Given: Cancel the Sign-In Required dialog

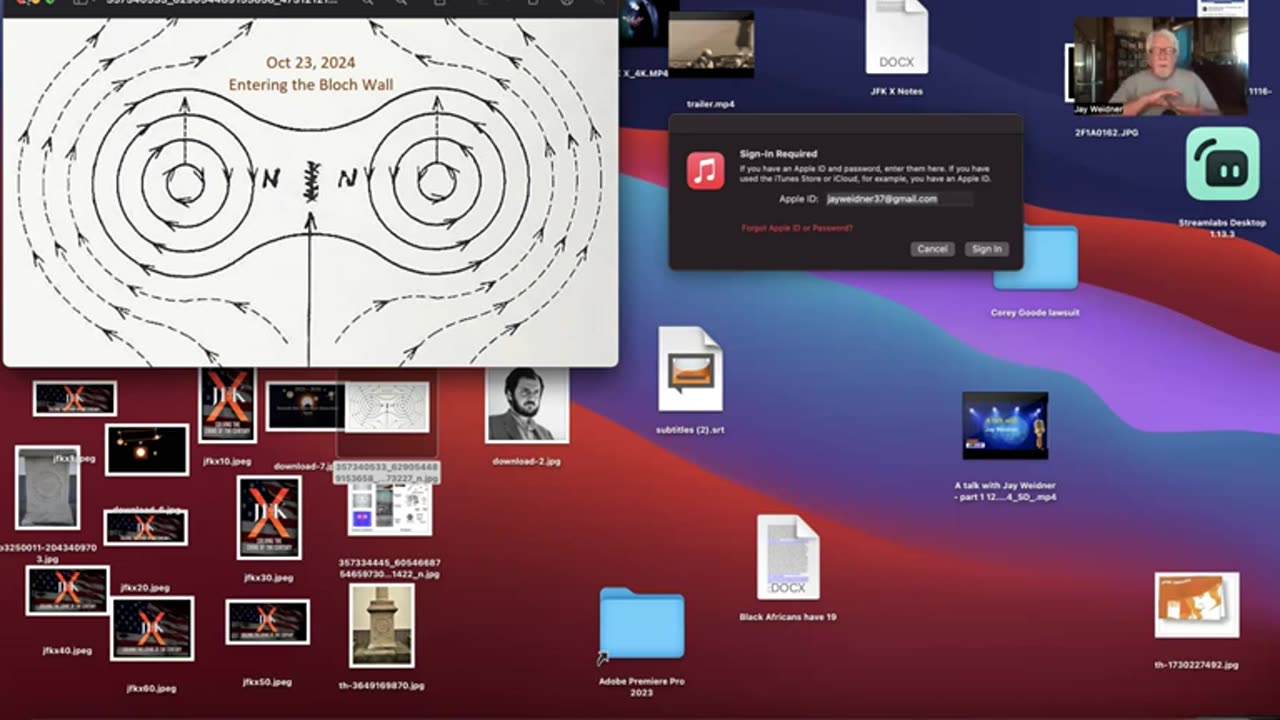Looking at the screenshot, I should coord(932,249).
